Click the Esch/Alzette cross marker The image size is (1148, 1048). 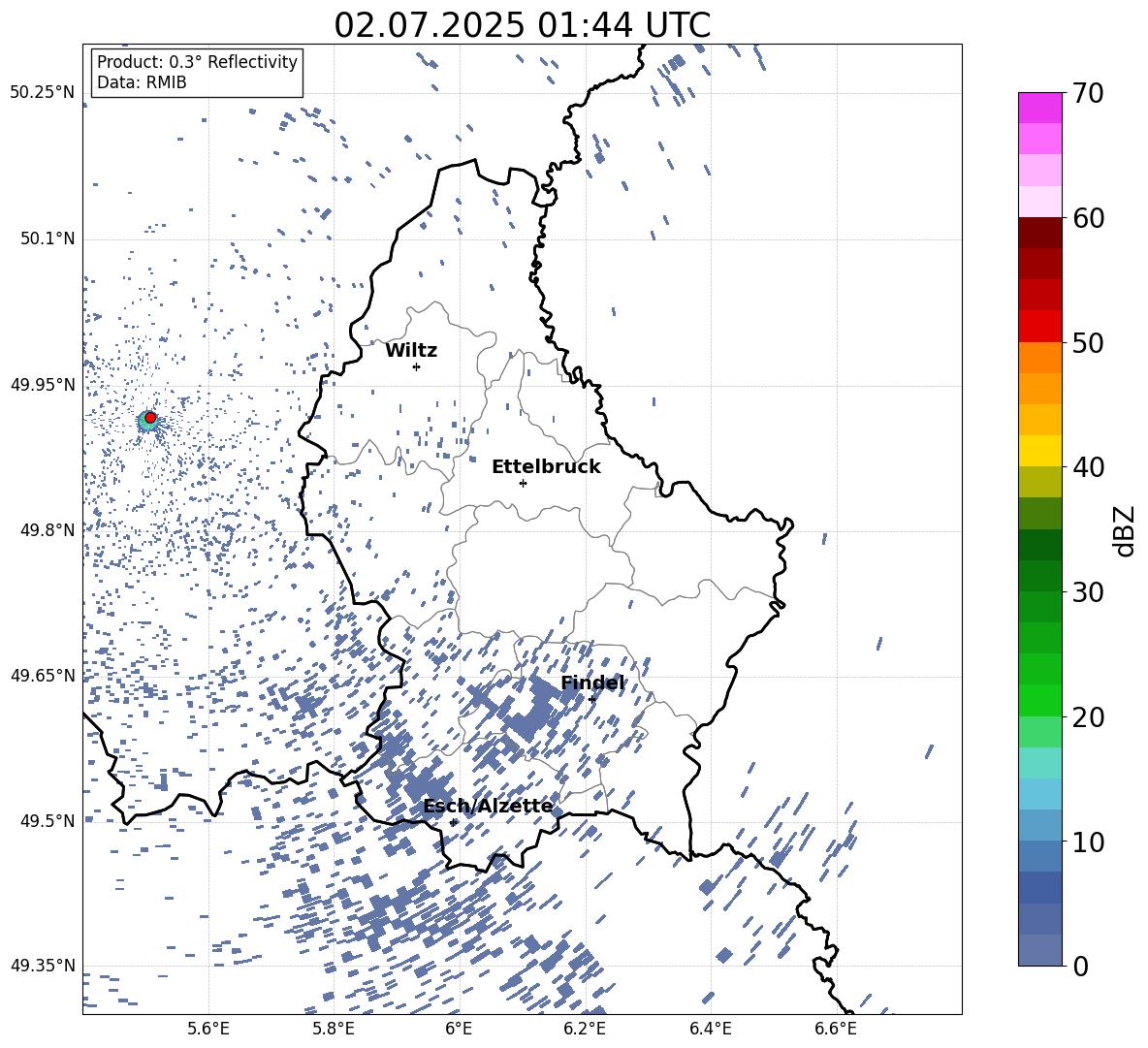coord(453,822)
